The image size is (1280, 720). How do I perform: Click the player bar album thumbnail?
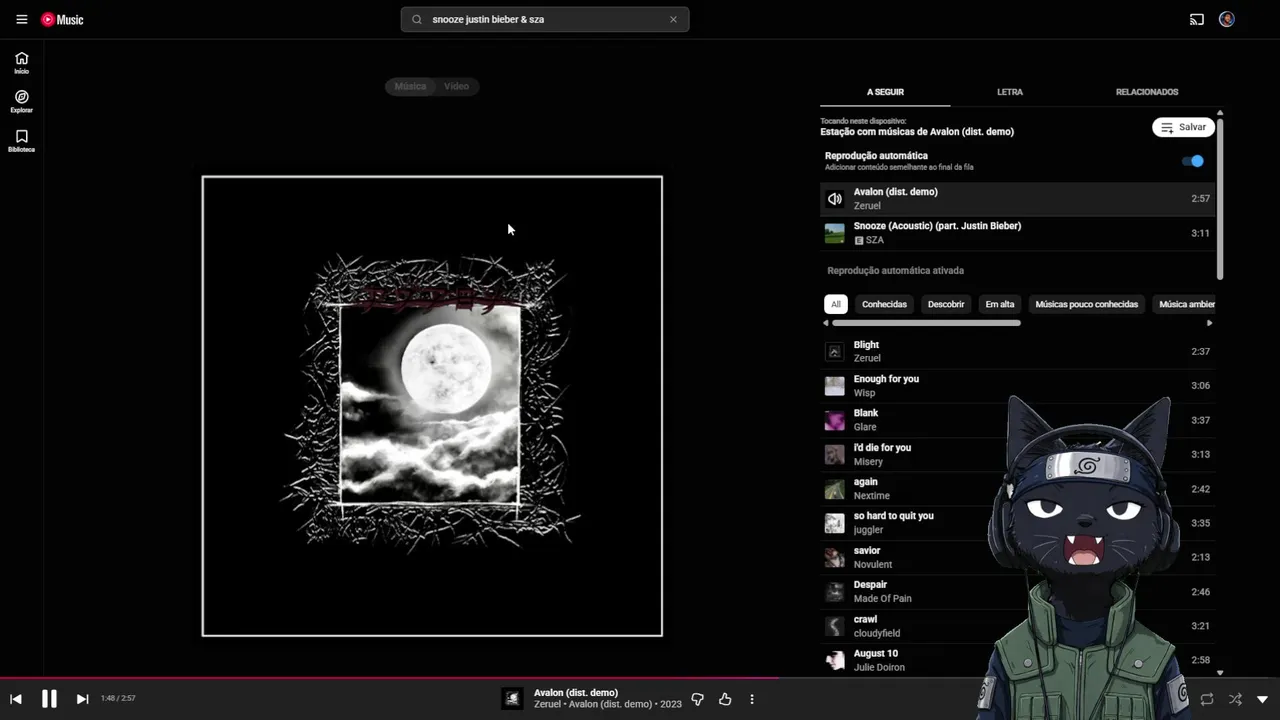pos(512,699)
